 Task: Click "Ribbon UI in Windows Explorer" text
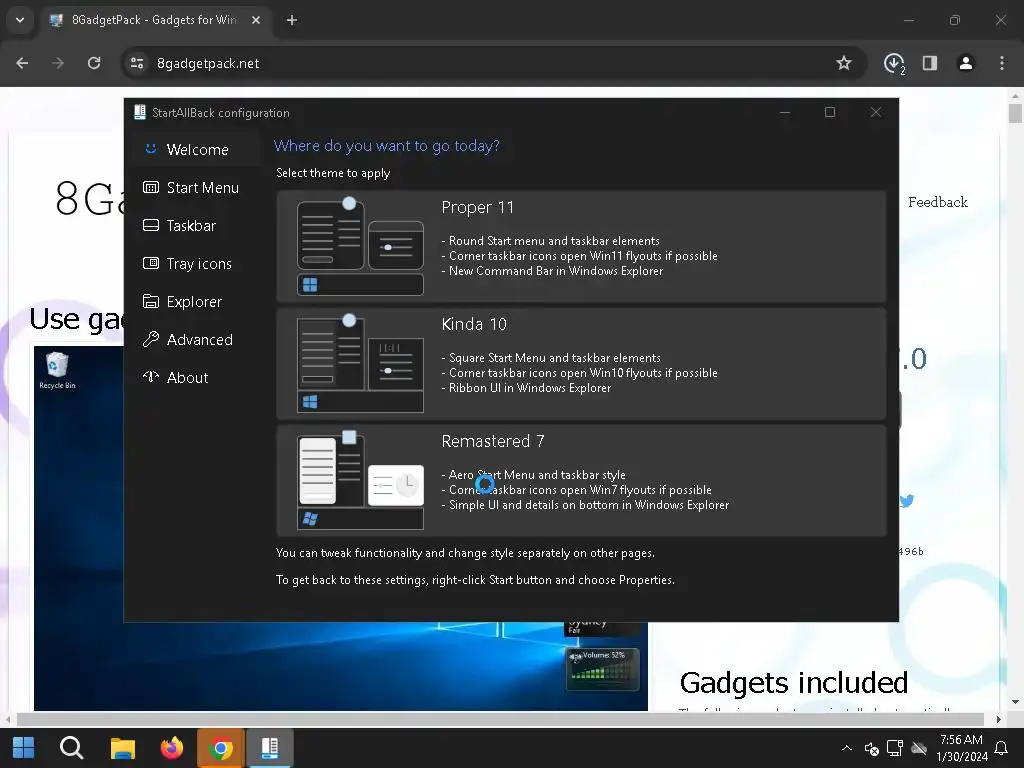[530, 388]
